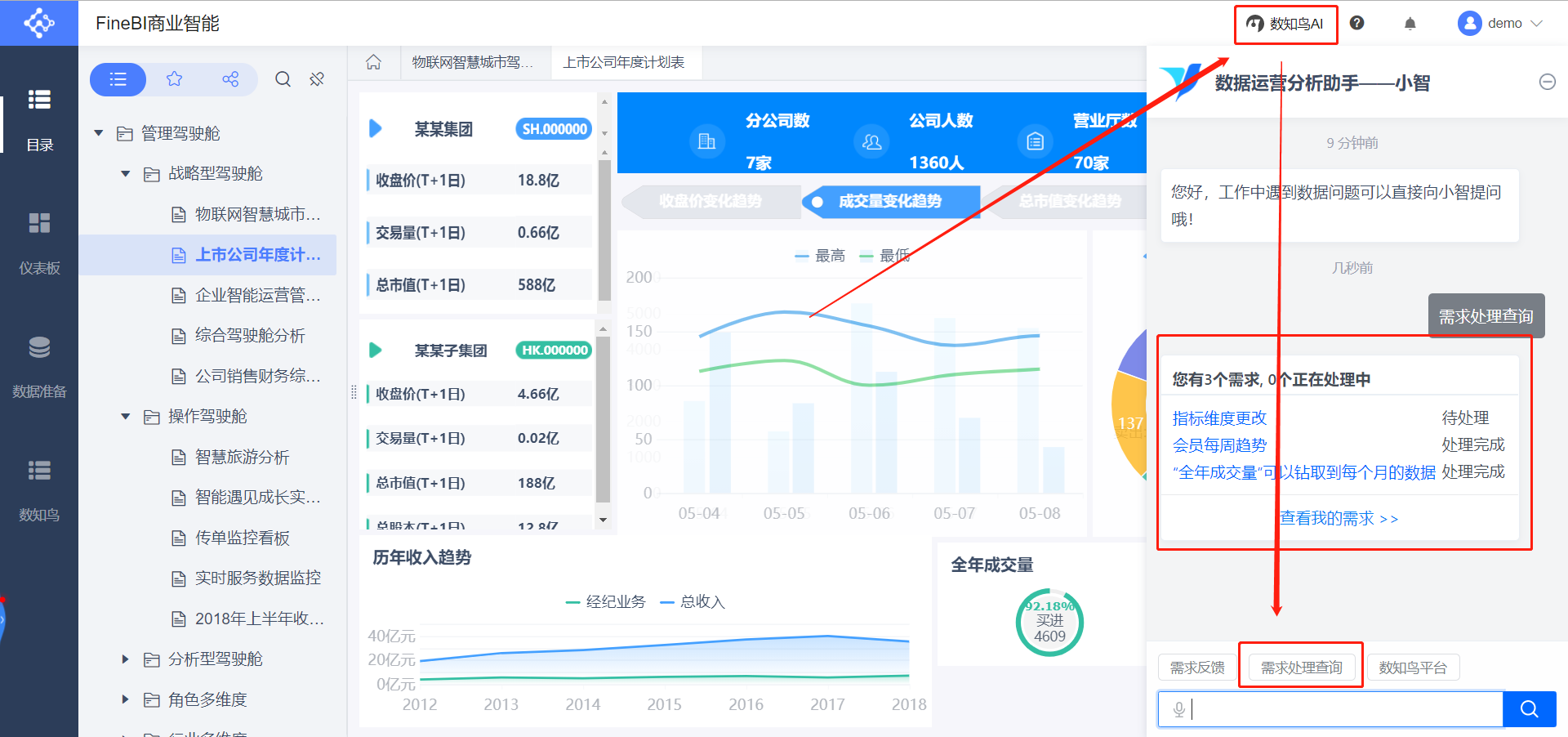Switch to the share view icon
1568x737 pixels.
tap(230, 79)
